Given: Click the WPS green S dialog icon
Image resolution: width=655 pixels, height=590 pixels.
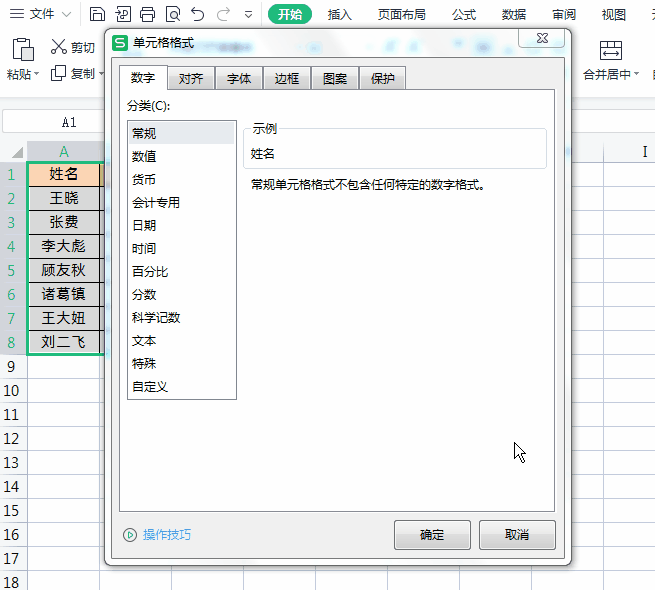Looking at the screenshot, I should (x=120, y=43).
